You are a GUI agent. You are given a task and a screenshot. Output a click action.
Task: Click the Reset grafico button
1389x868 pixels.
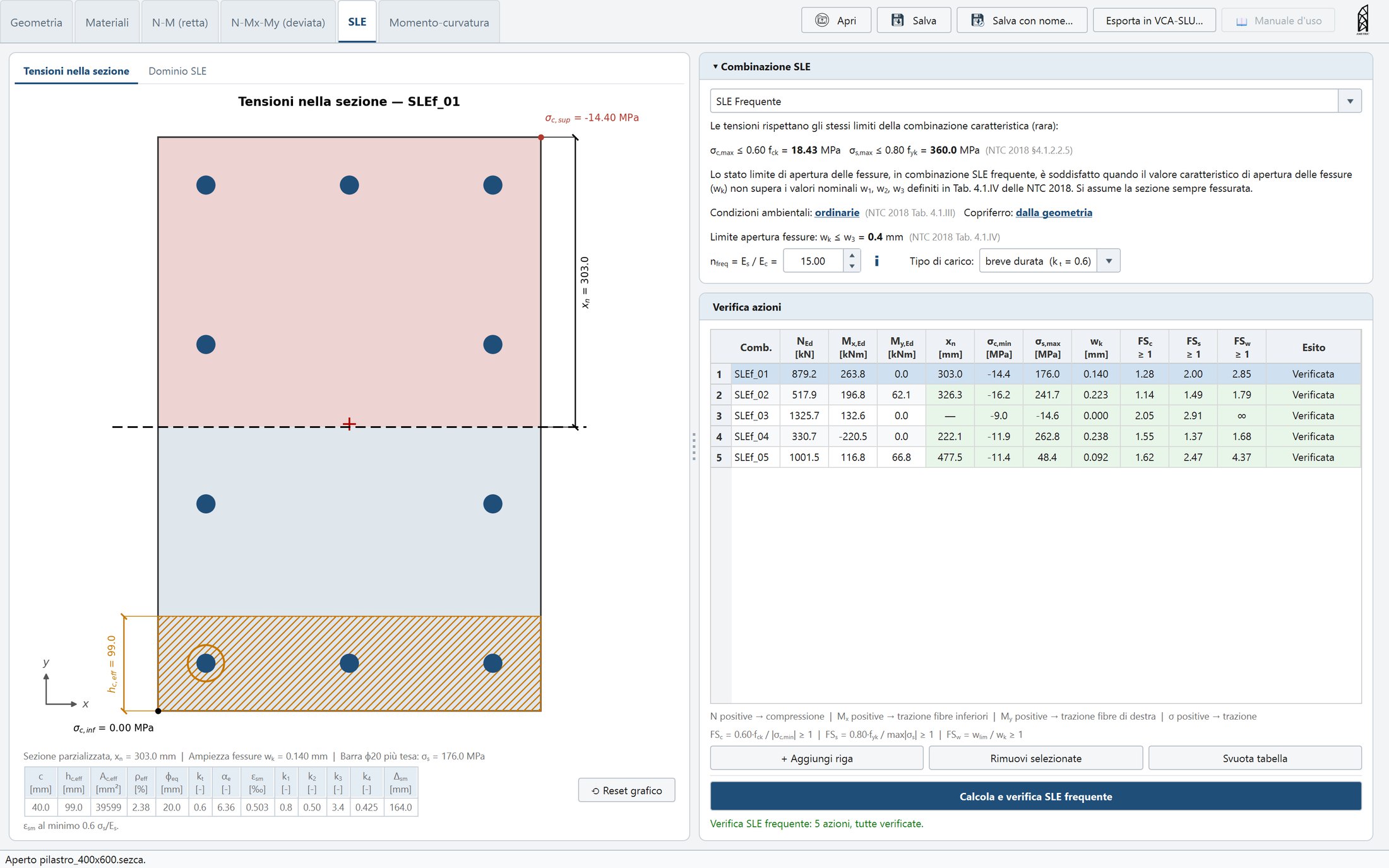click(x=626, y=790)
